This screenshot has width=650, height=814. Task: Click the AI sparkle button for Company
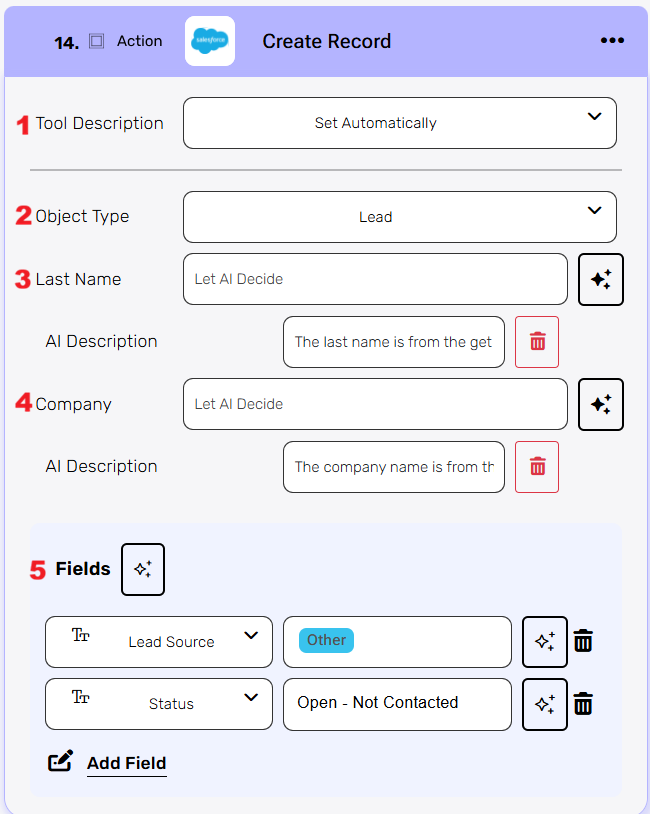click(x=601, y=404)
